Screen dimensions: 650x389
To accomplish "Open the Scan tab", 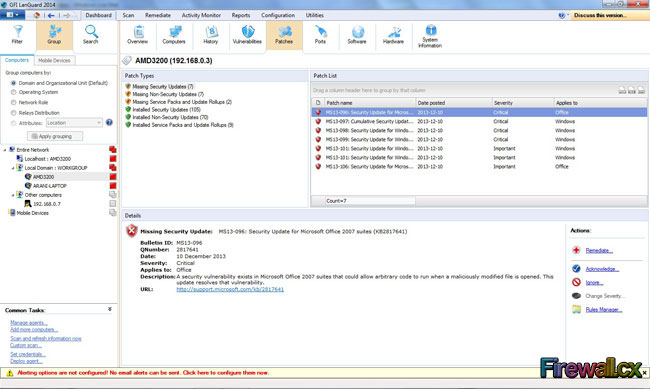I will coord(128,15).
